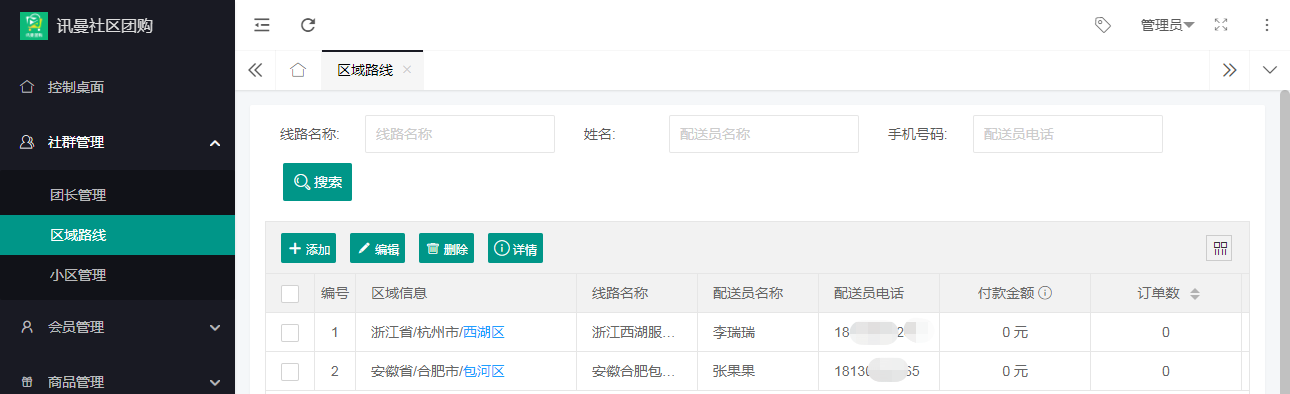The image size is (1290, 394).
Task: Close the 区域路线 tab
Action: [407, 70]
